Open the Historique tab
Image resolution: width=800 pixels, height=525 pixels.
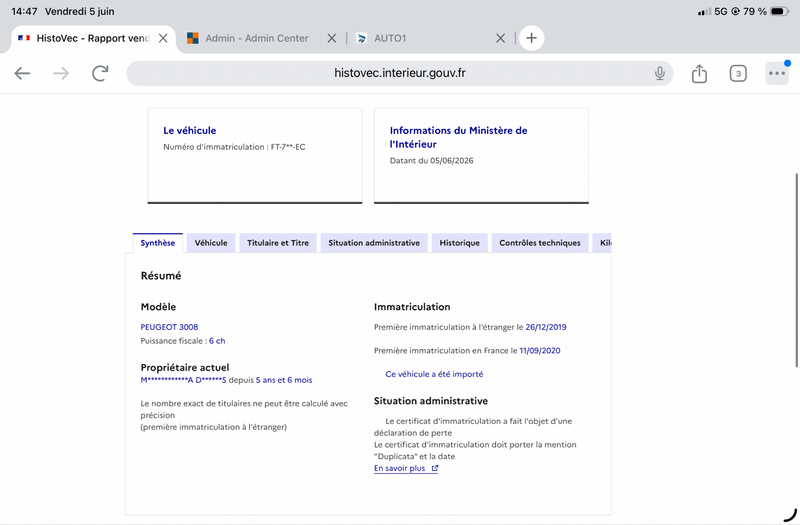point(459,243)
